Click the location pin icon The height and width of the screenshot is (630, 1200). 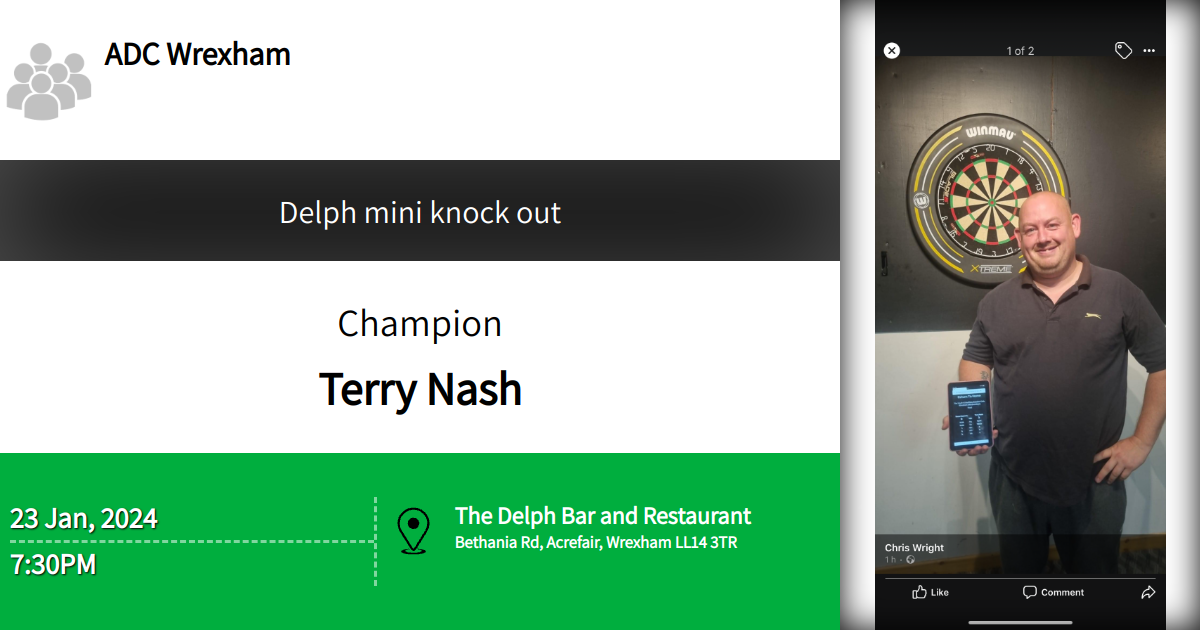415,525
